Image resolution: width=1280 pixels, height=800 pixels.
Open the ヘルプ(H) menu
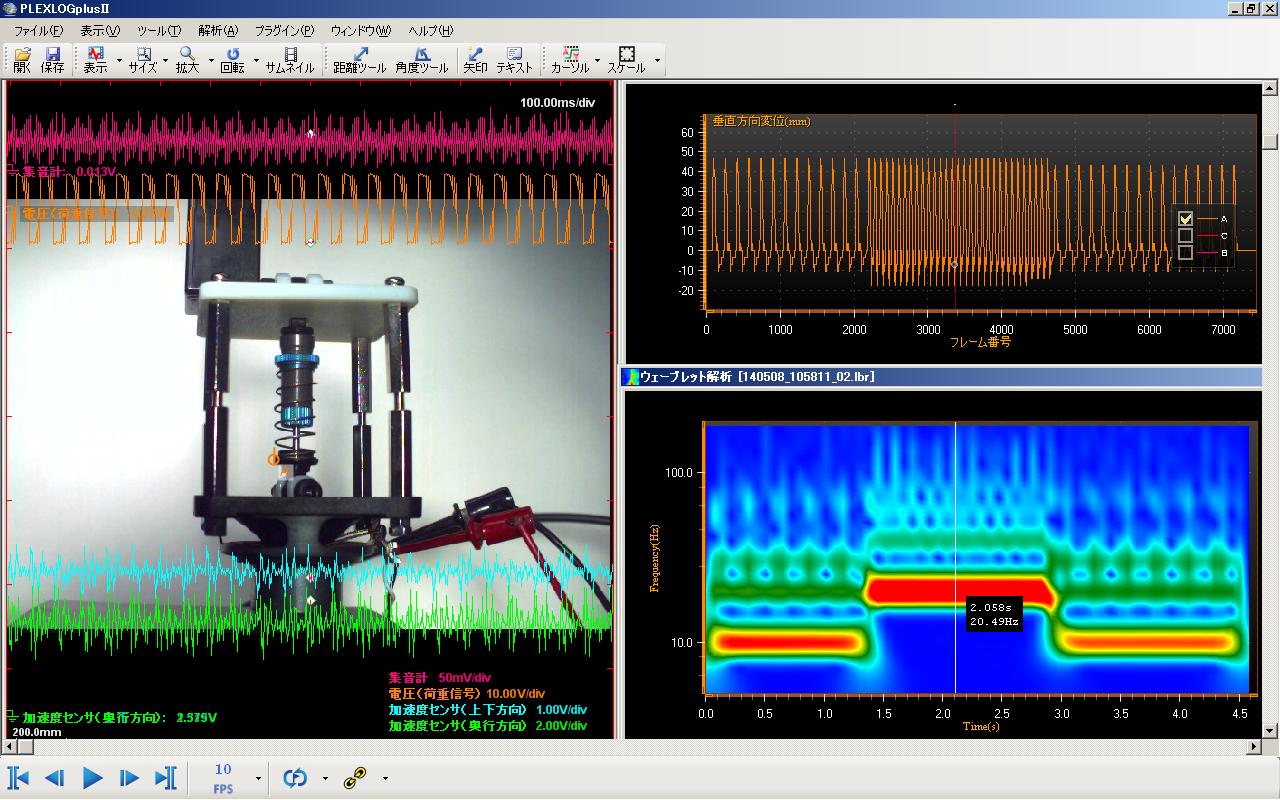coord(431,30)
